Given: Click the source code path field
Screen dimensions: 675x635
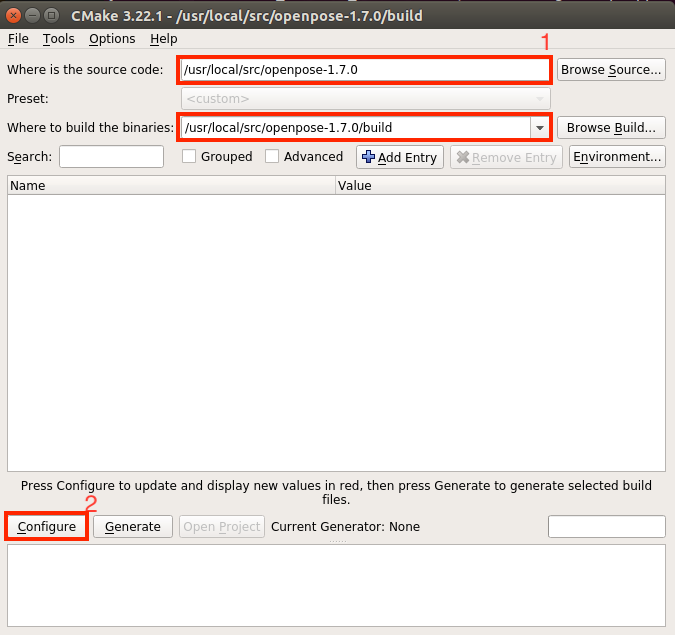Looking at the screenshot, I should (x=365, y=70).
